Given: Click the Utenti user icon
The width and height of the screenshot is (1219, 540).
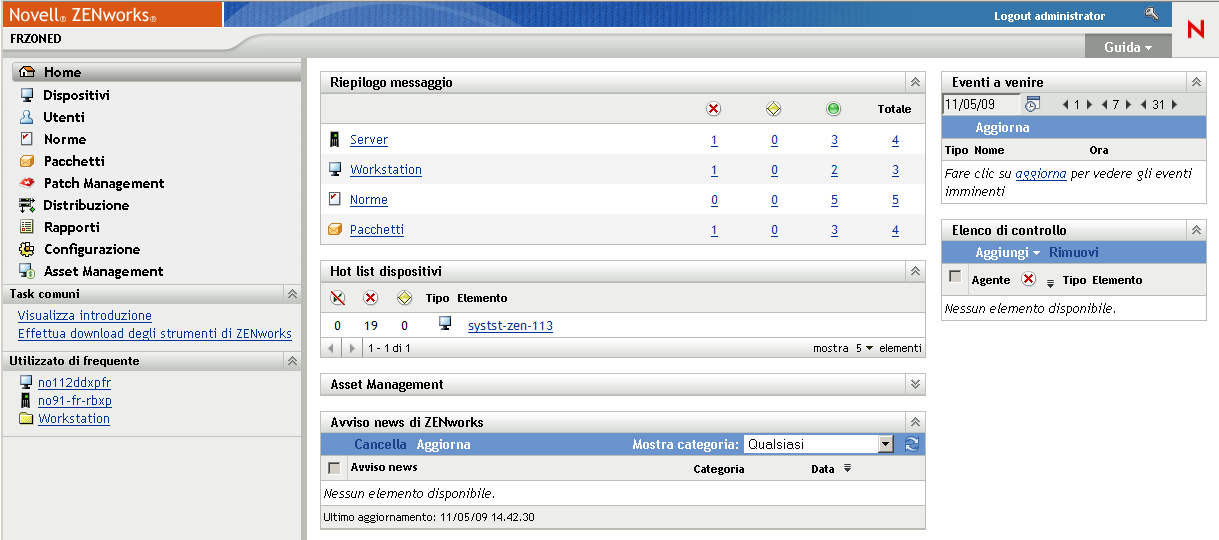Looking at the screenshot, I should click(27, 117).
